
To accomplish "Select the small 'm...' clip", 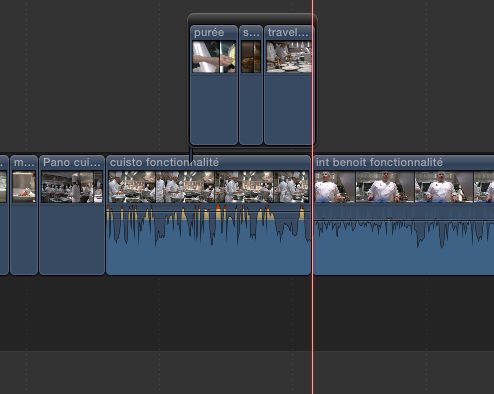I will point(24,215).
